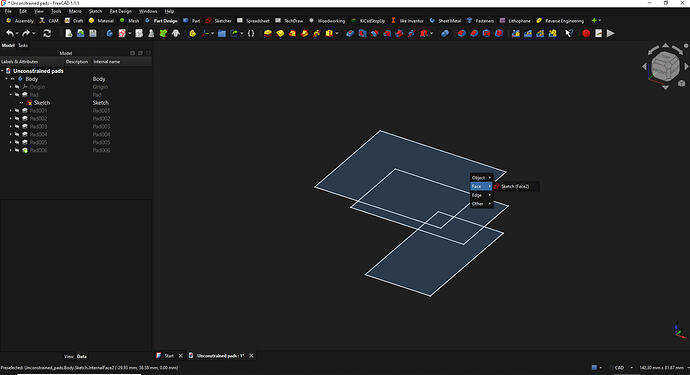Image resolution: width=690 pixels, height=375 pixels.
Task: Click the What's This help cursor icon
Action: pos(569,33)
